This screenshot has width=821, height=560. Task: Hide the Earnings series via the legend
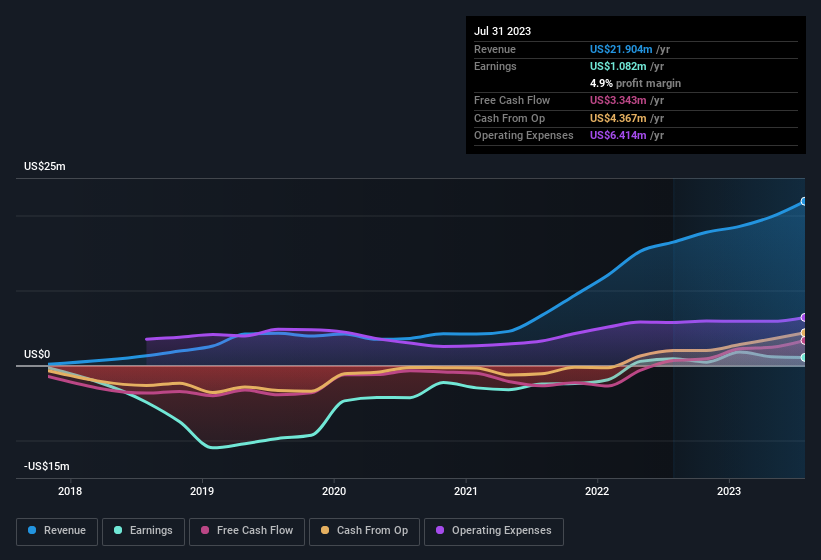[x=143, y=531]
